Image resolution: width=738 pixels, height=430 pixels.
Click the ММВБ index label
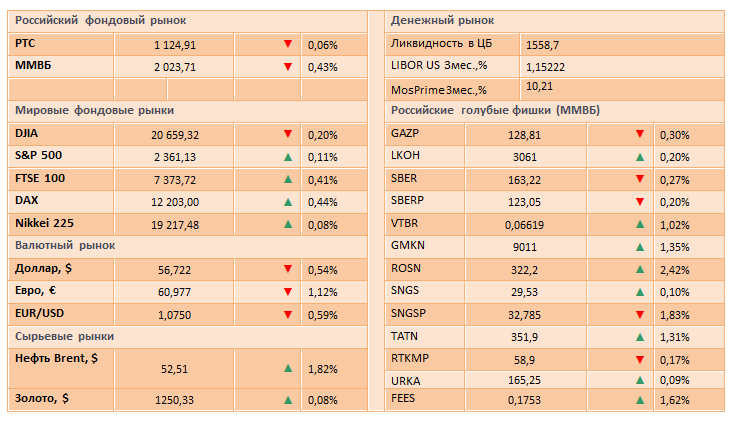pyautogui.click(x=34, y=67)
